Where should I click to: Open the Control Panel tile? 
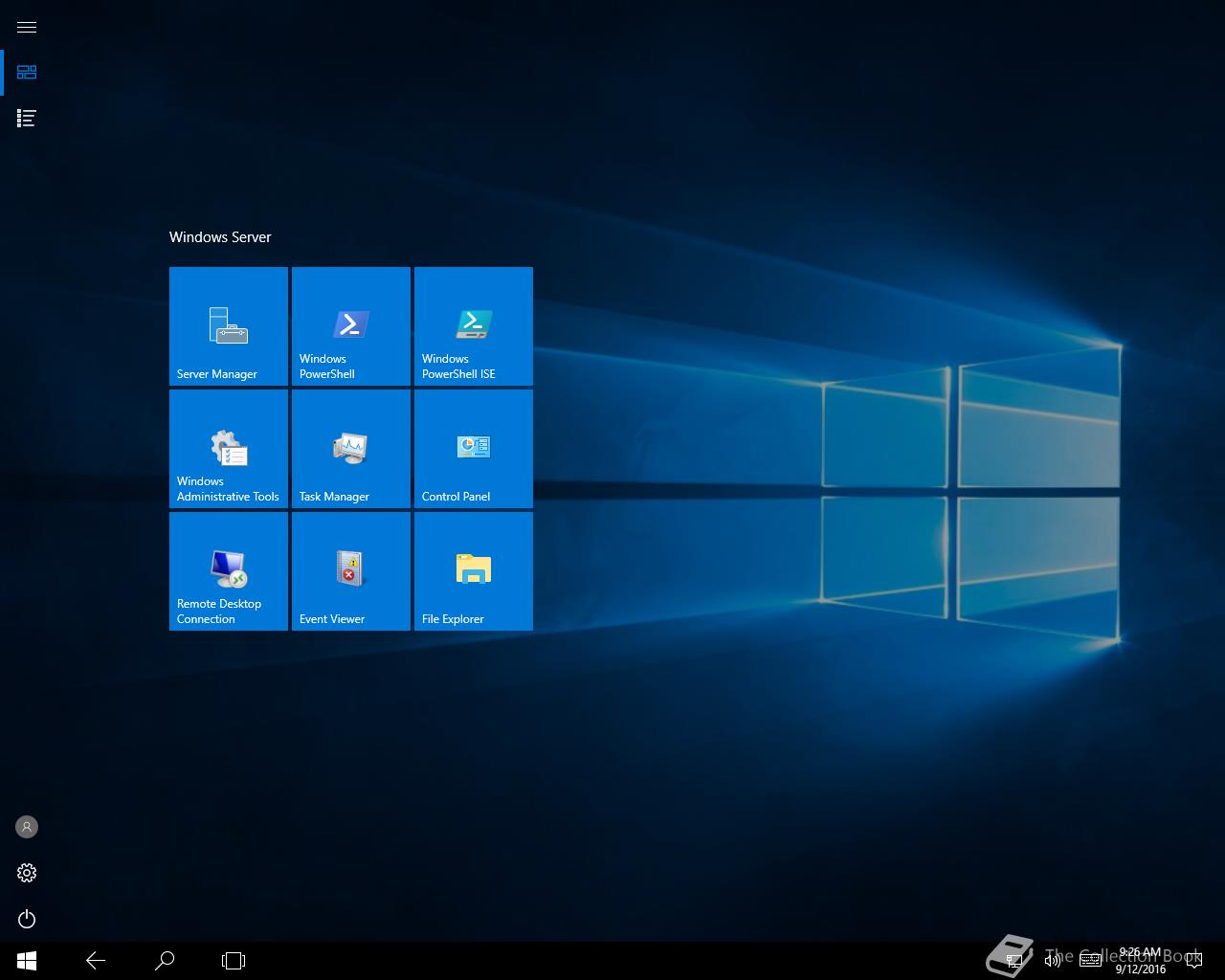tap(474, 449)
